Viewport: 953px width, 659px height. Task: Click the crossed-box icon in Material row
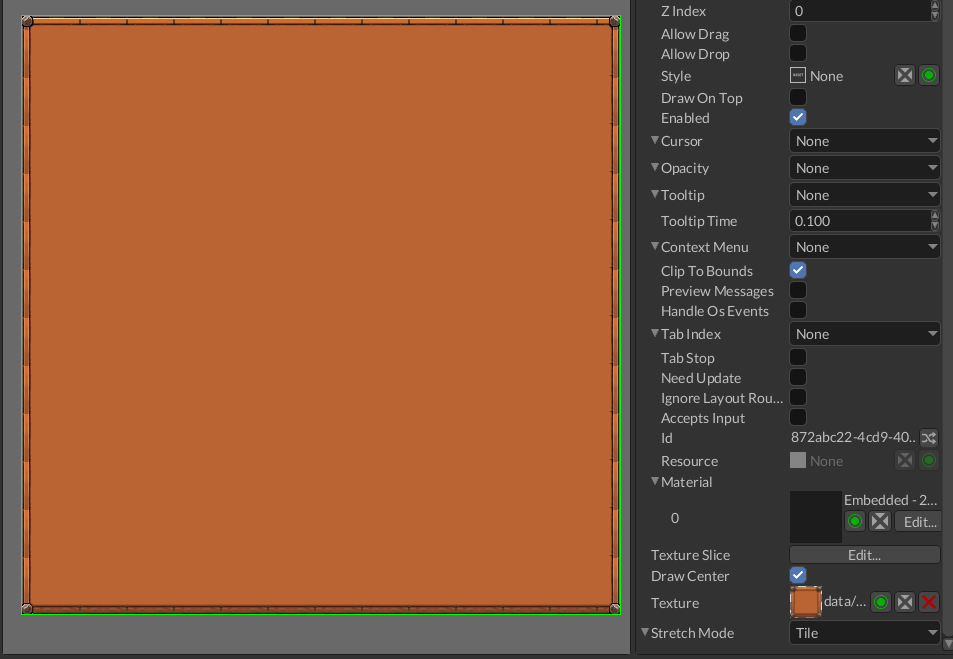[x=880, y=521]
